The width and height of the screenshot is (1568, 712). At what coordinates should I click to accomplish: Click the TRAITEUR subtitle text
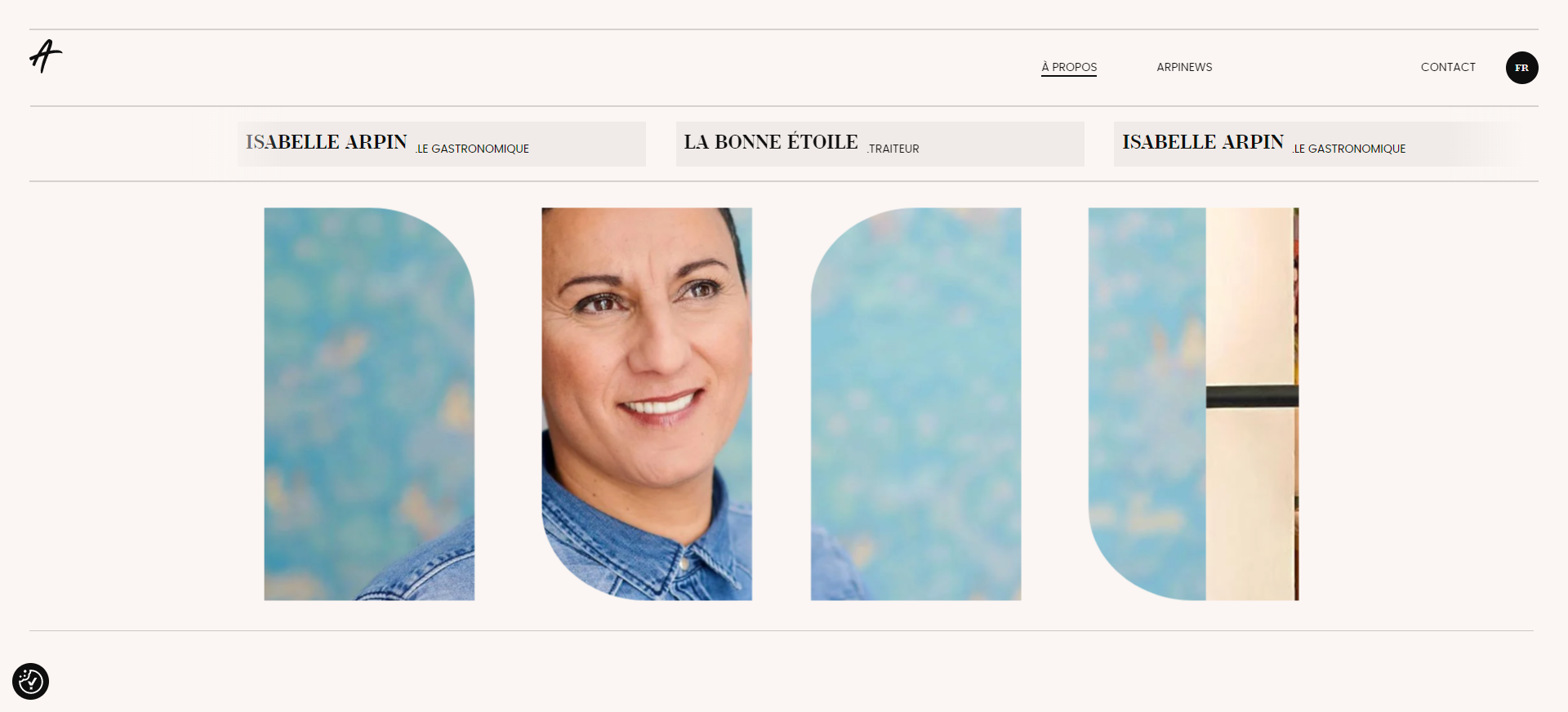pyautogui.click(x=893, y=149)
